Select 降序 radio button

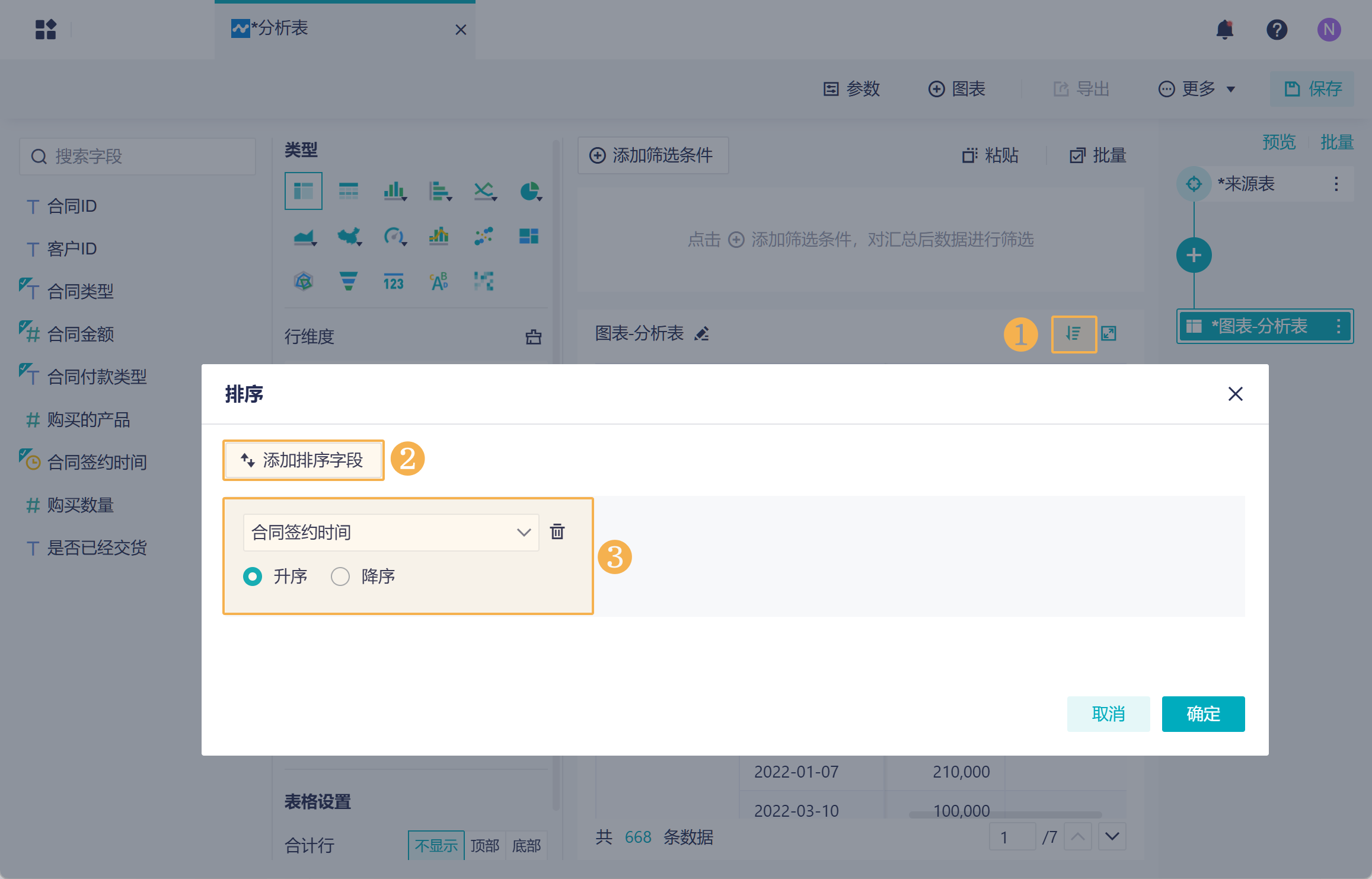point(340,577)
